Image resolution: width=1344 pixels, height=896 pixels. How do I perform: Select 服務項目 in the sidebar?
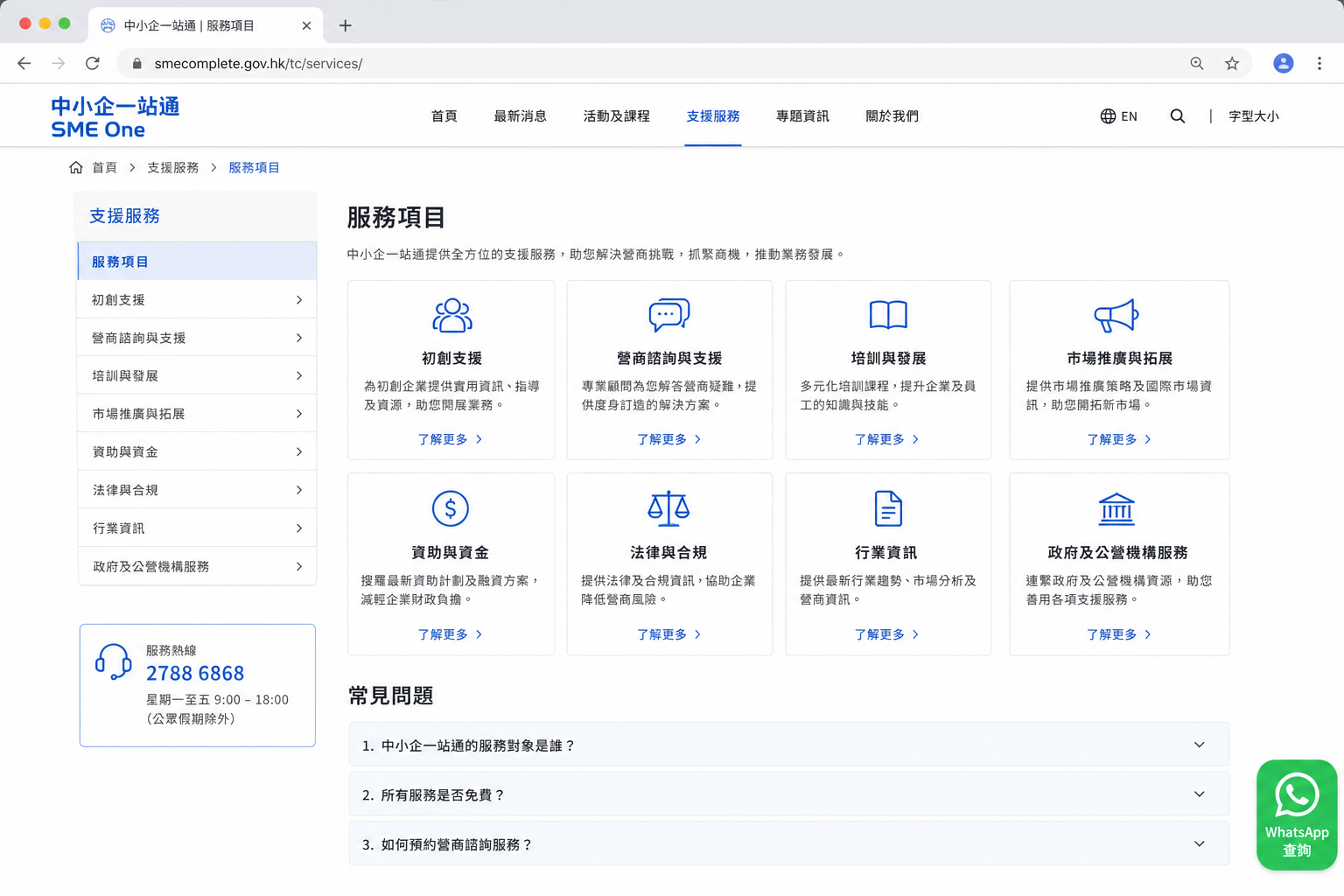click(198, 262)
